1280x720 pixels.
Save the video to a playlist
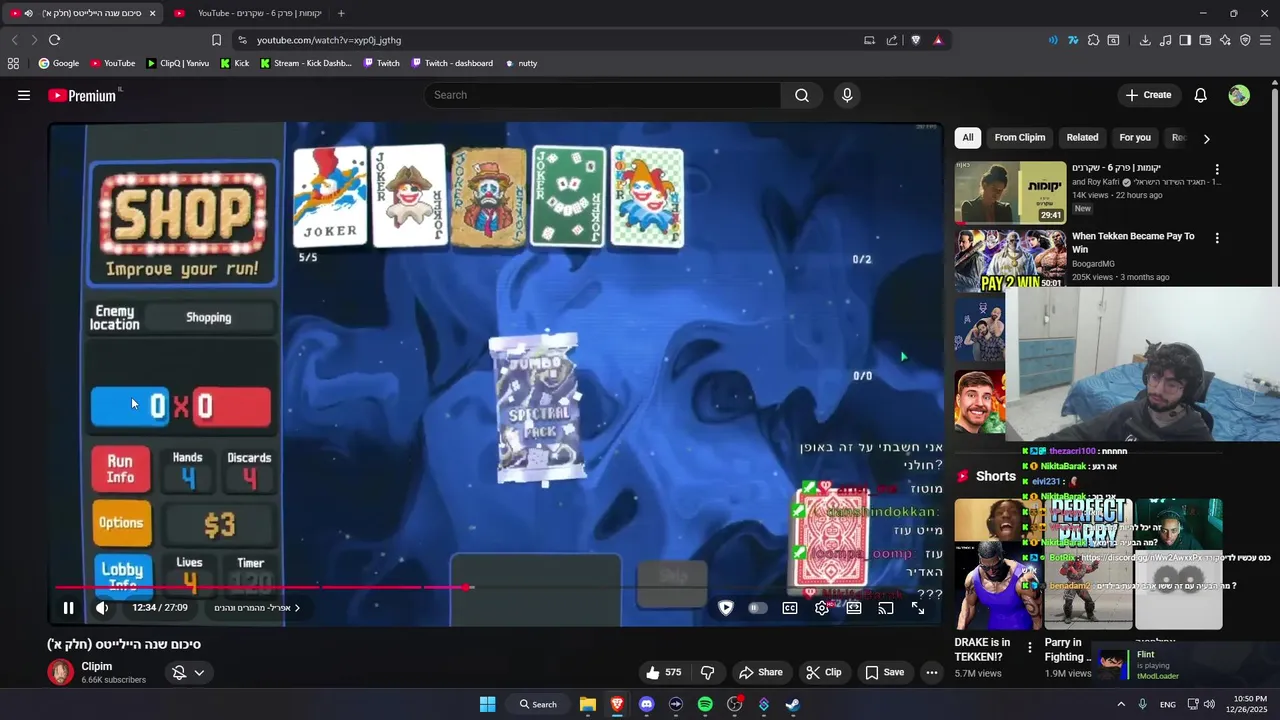[x=884, y=672]
